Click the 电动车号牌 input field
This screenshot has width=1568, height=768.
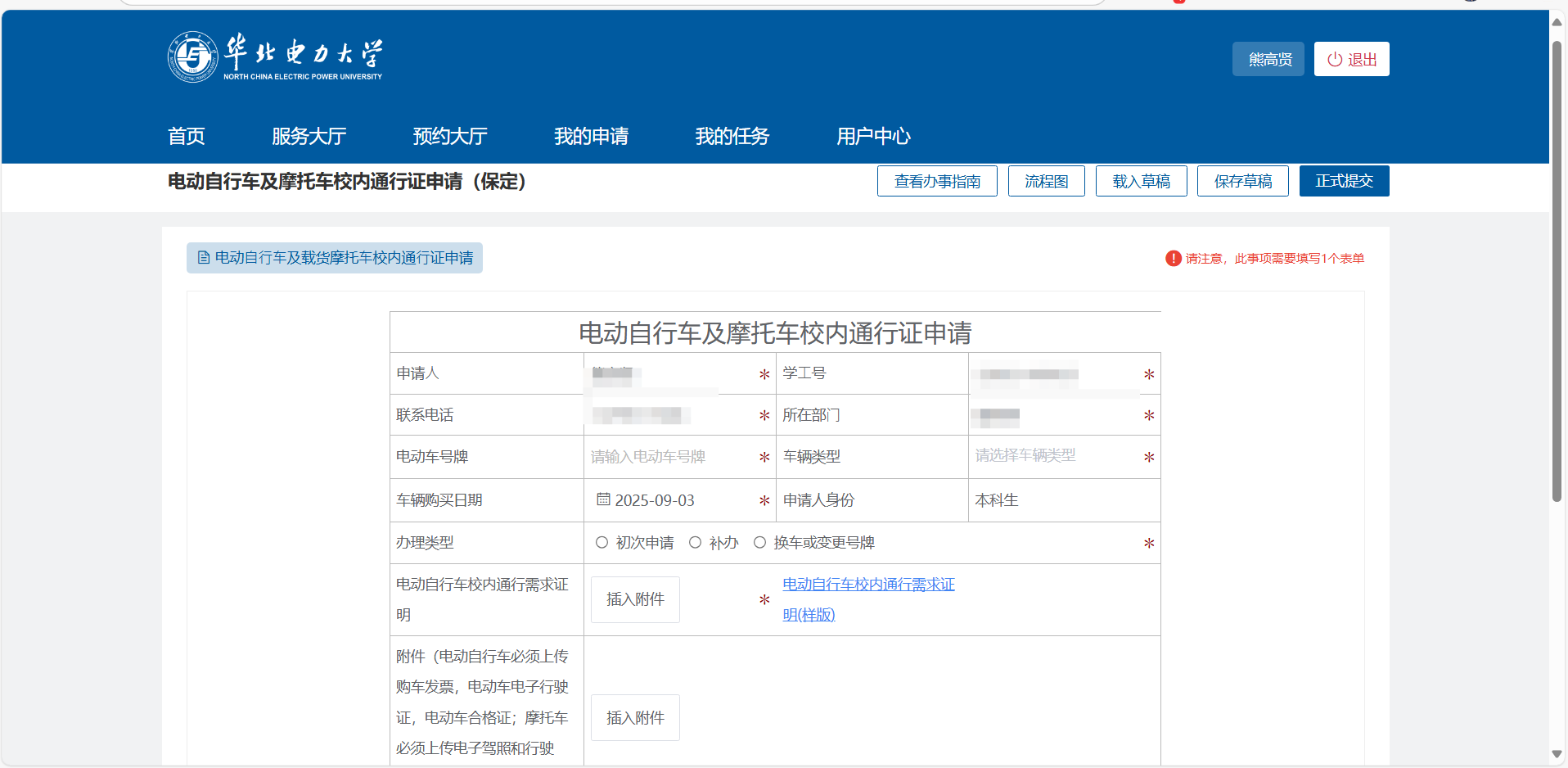670,457
